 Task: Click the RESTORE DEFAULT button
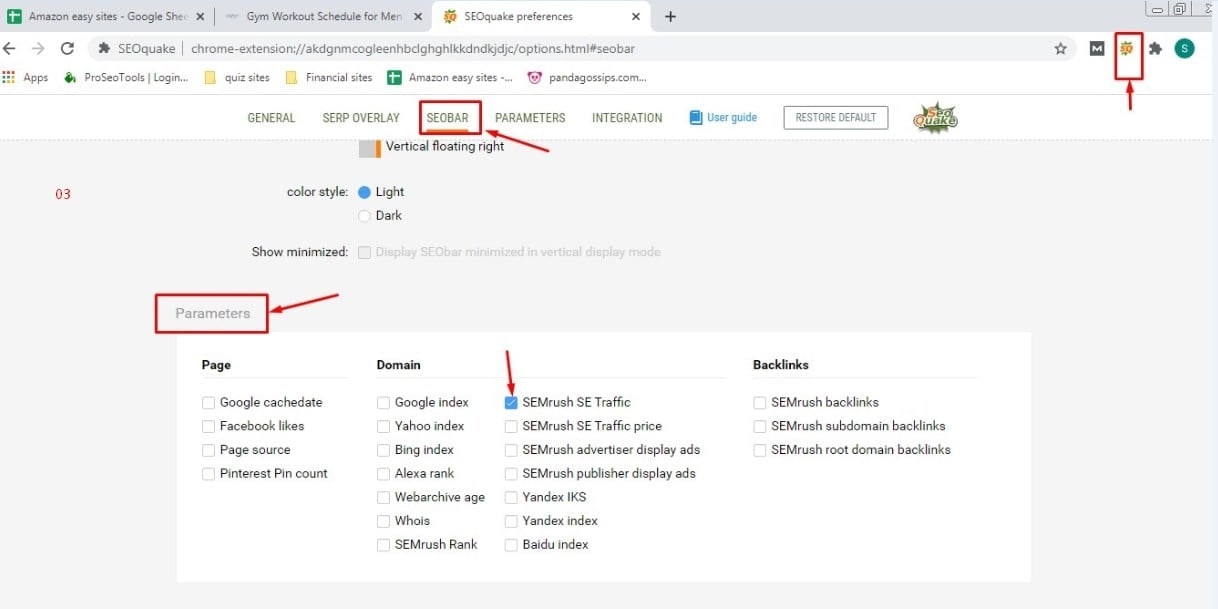tap(836, 117)
